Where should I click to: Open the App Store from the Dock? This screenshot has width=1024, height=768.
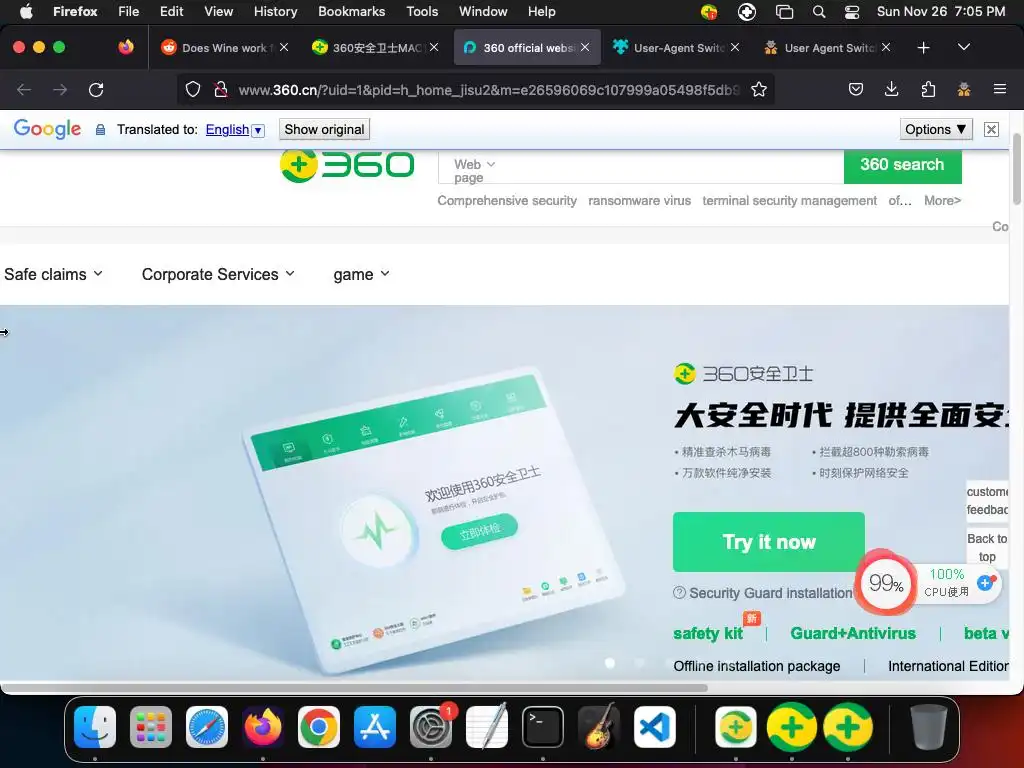click(x=375, y=727)
